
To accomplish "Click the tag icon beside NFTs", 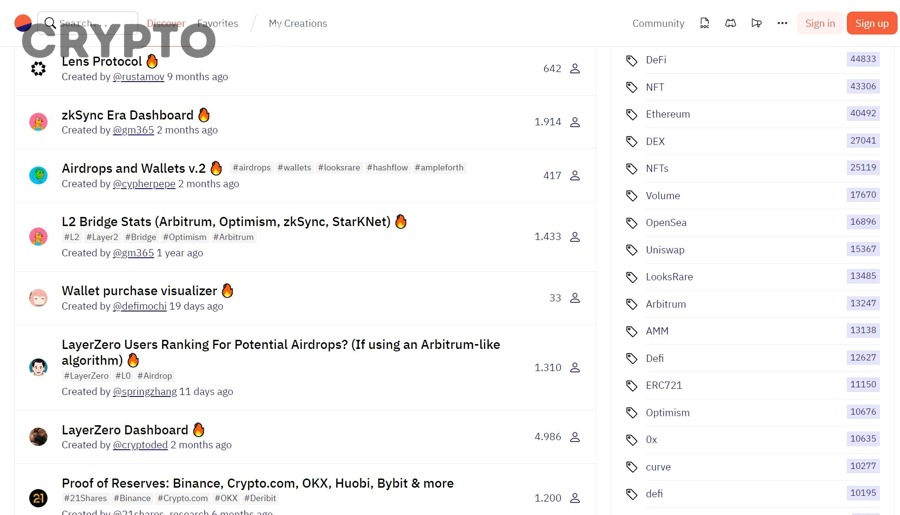I will (631, 169).
